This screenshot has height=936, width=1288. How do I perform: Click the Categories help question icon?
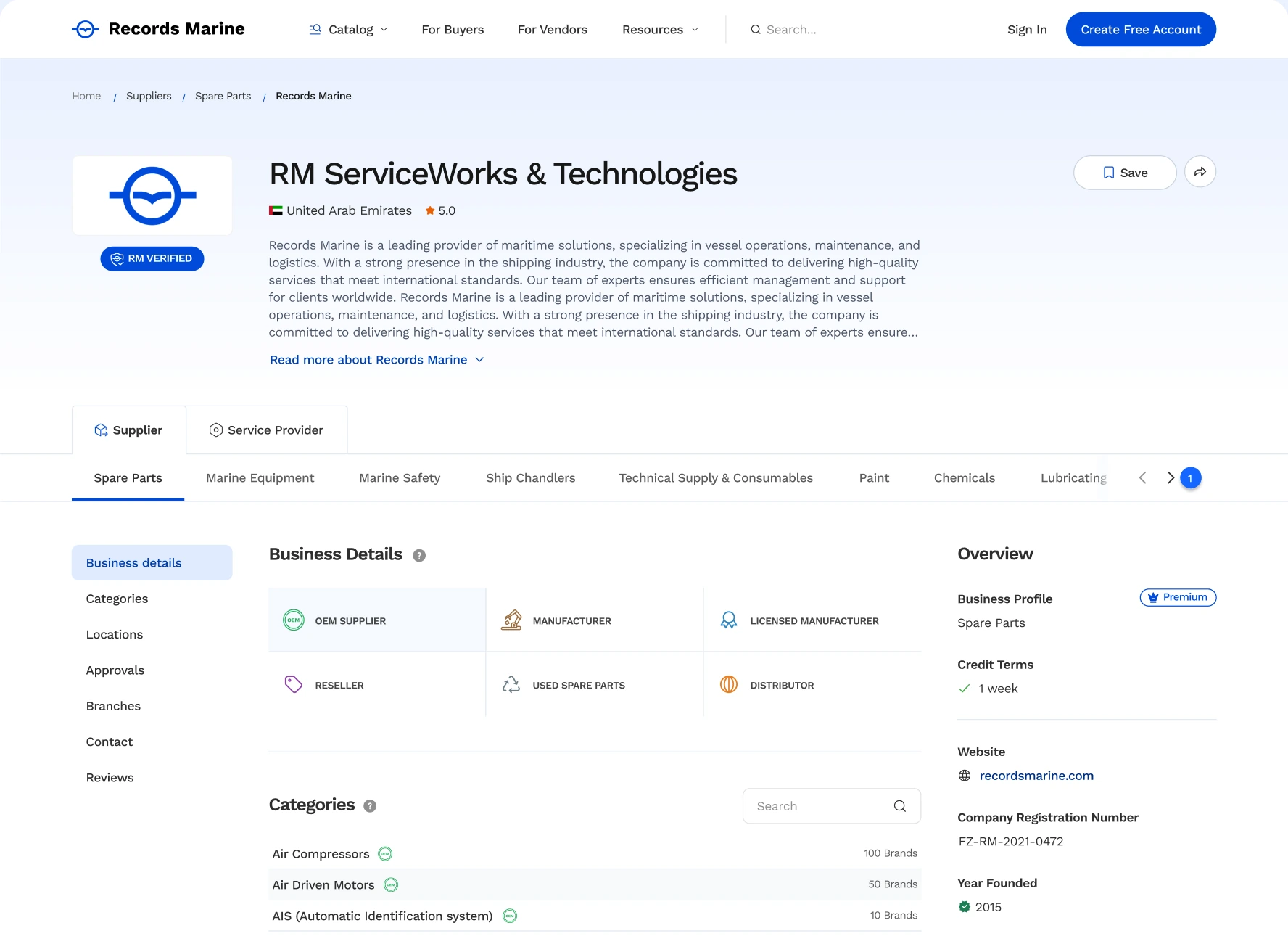tap(370, 806)
